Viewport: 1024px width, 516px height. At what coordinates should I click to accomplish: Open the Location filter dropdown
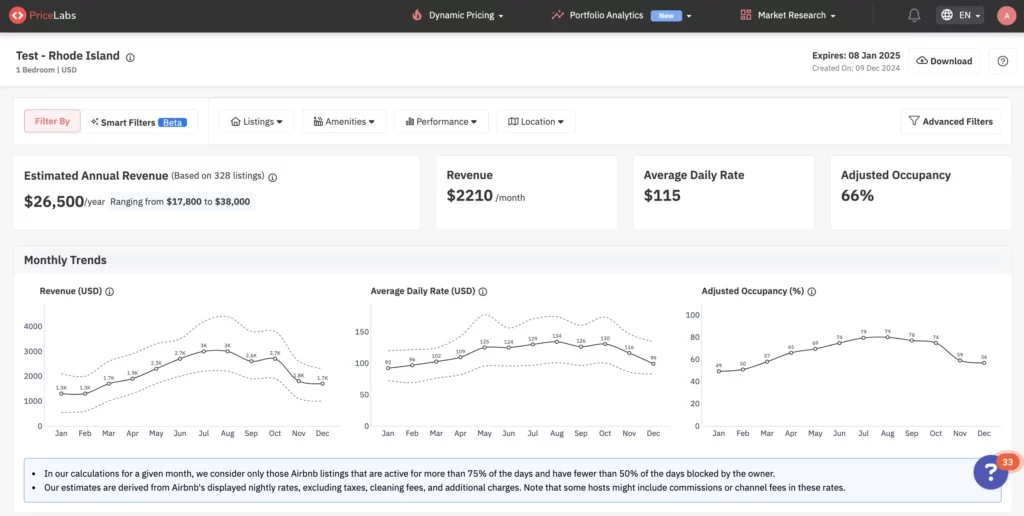535,122
